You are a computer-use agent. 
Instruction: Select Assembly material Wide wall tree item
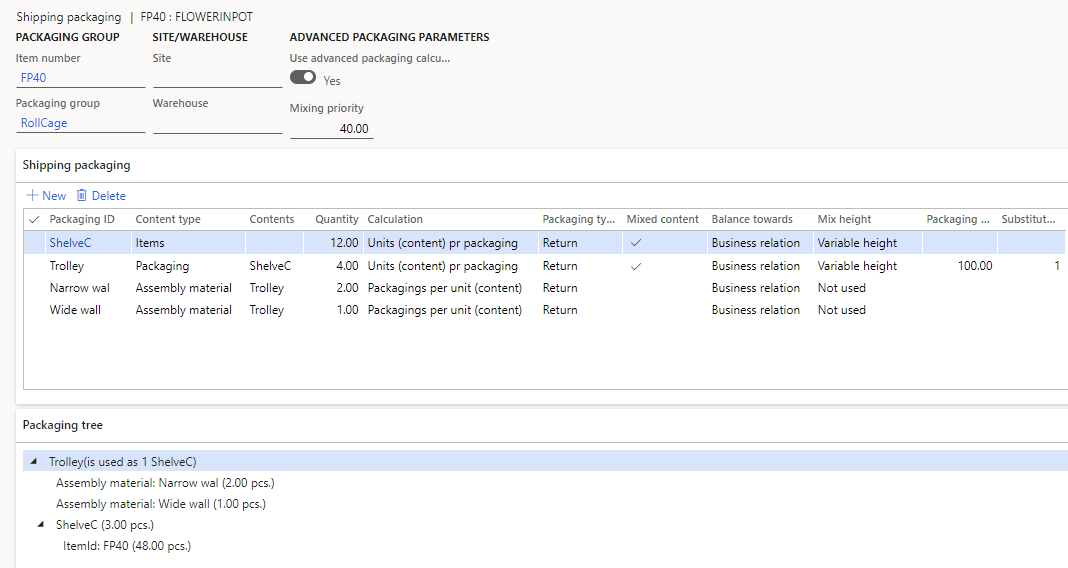[160, 504]
